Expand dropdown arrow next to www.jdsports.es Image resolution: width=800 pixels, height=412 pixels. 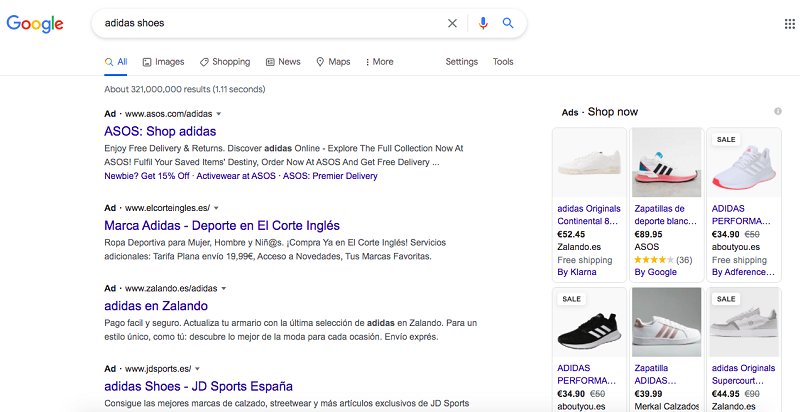coord(197,369)
